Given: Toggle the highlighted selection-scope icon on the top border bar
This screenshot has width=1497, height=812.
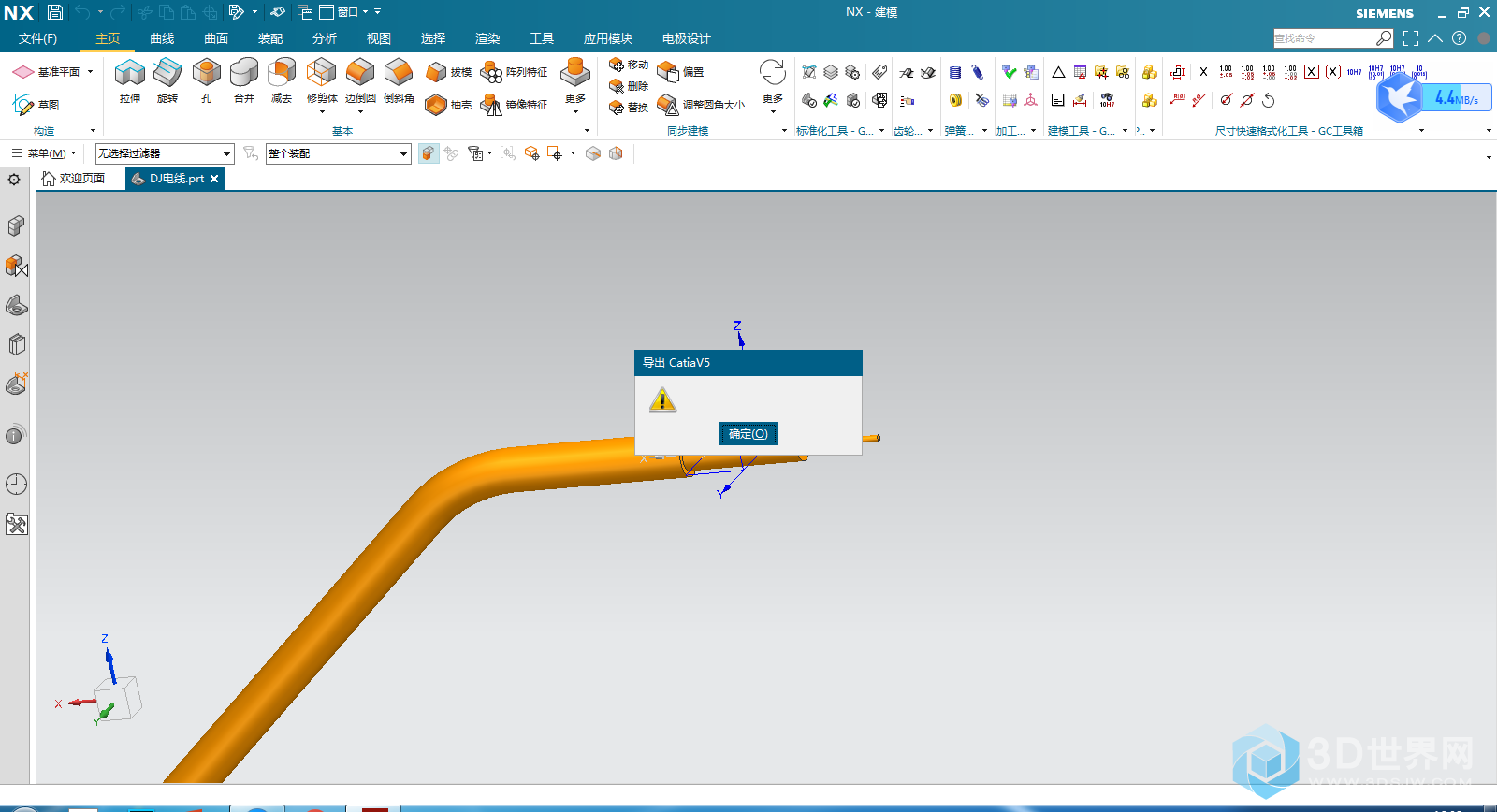Looking at the screenshot, I should [428, 153].
